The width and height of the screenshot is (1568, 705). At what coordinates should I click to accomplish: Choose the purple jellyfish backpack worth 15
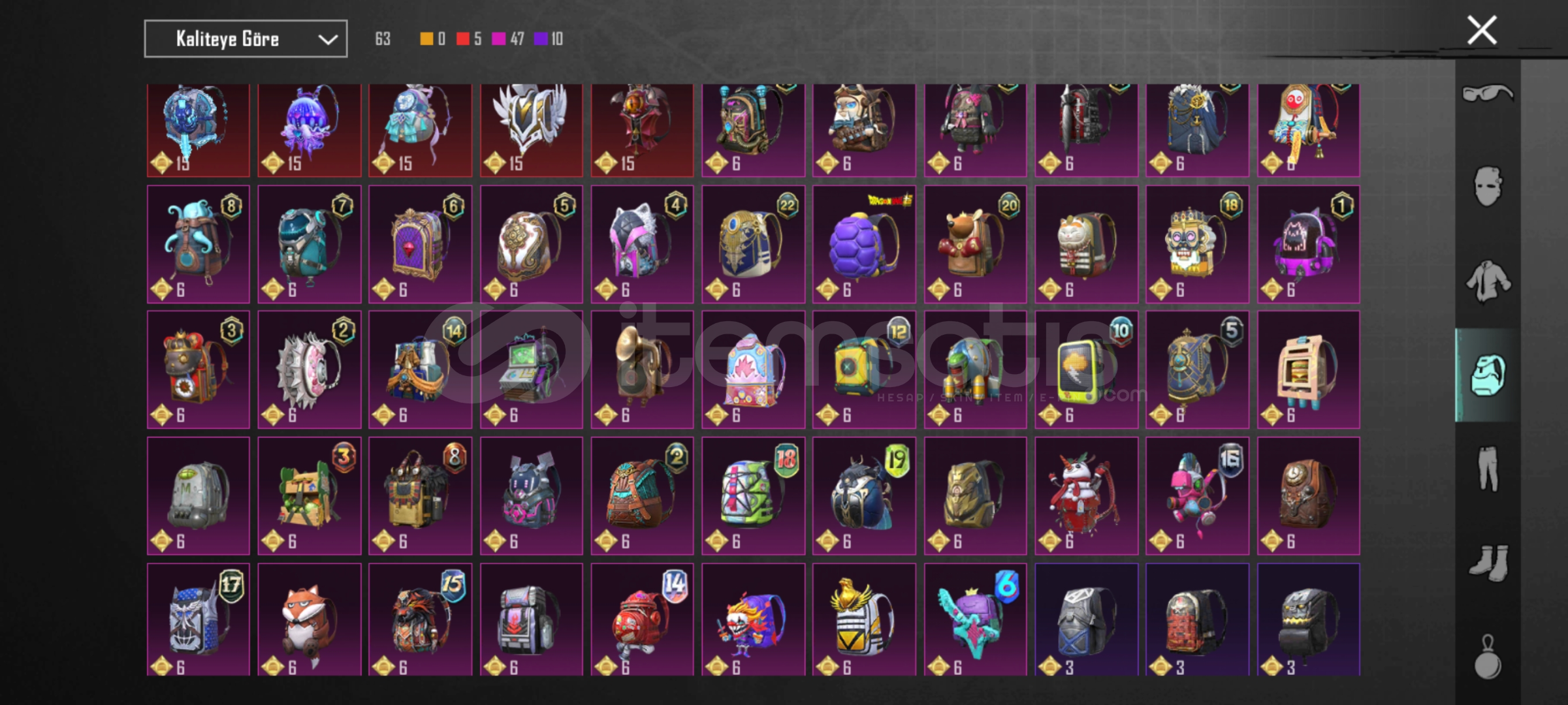click(x=310, y=130)
